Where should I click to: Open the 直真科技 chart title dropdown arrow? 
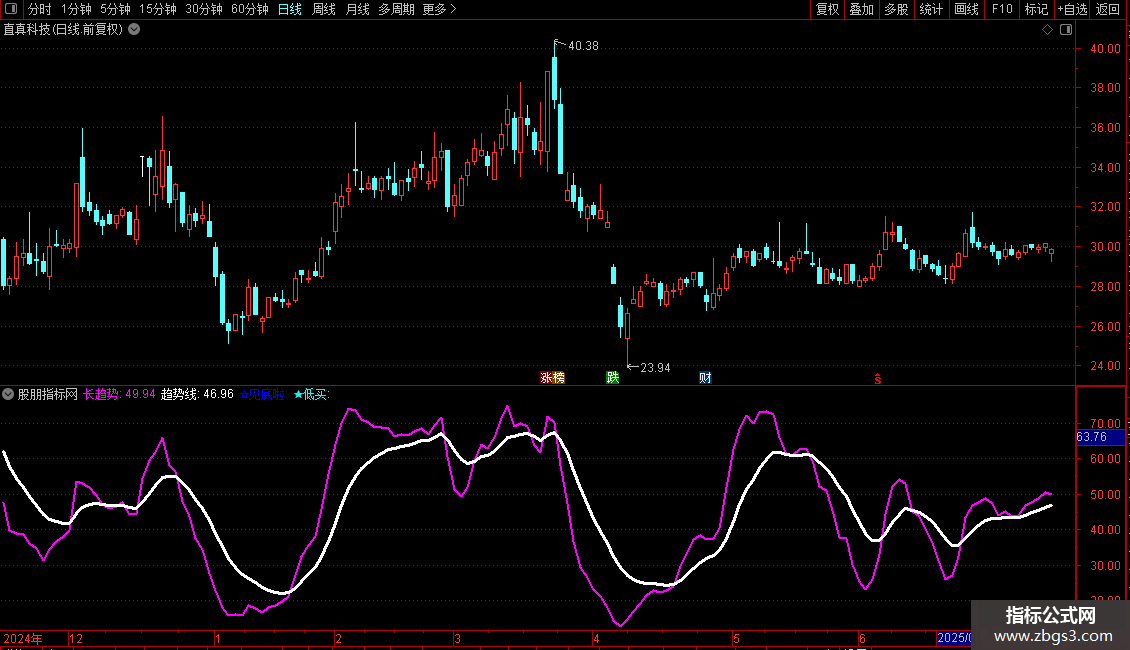[134, 30]
